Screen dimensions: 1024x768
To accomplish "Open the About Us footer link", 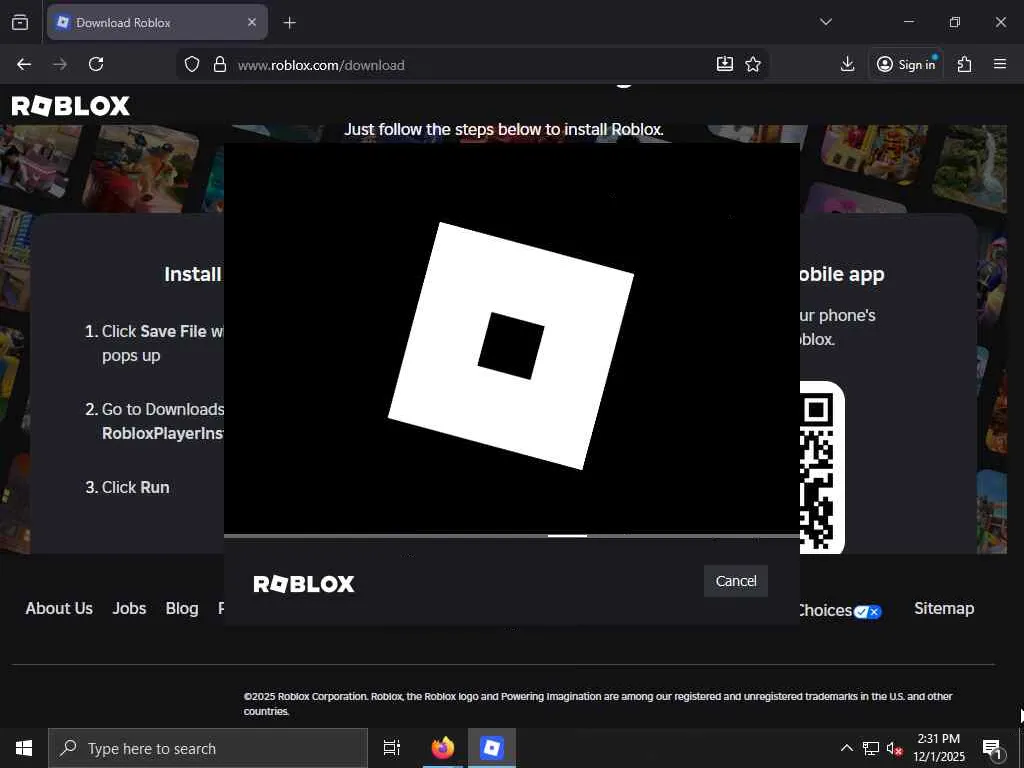I will pyautogui.click(x=59, y=608).
